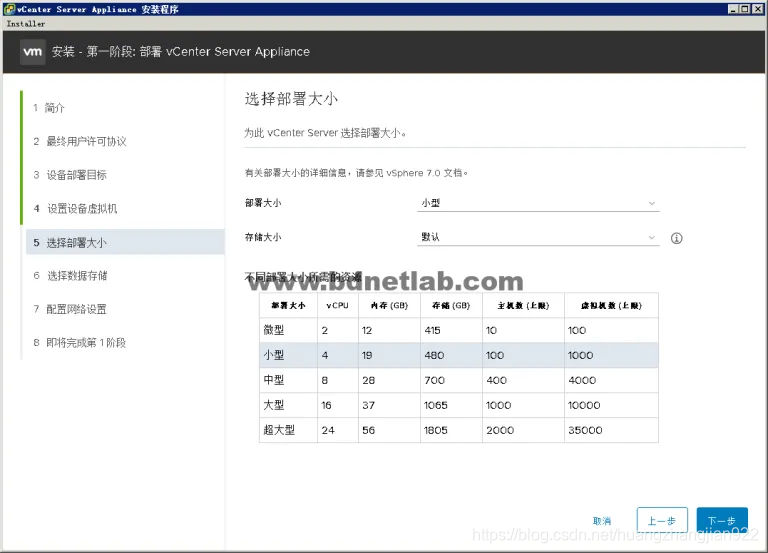Click the 存储 (GB) column header
768x553 pixels.
(451, 306)
